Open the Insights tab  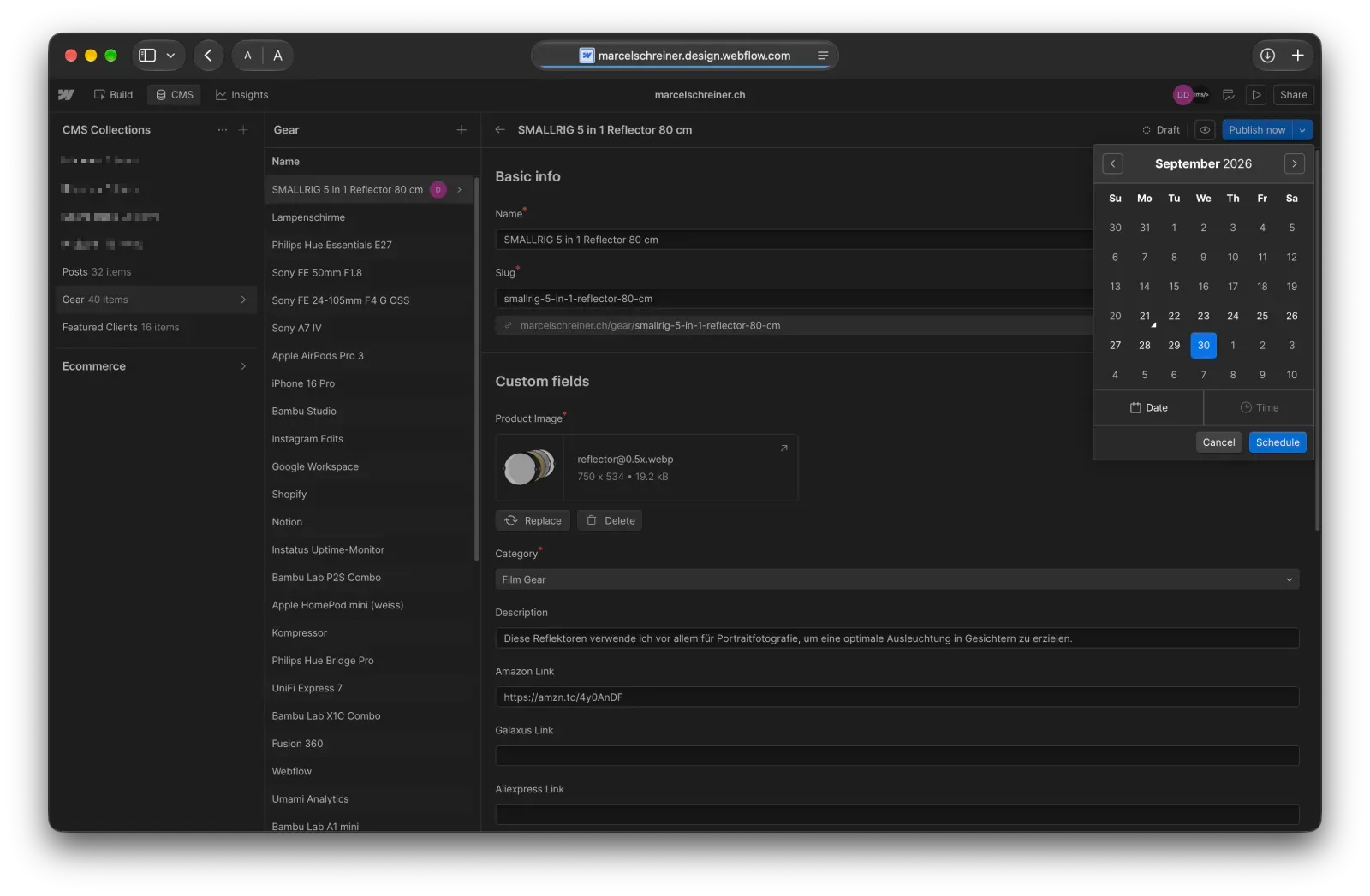241,95
